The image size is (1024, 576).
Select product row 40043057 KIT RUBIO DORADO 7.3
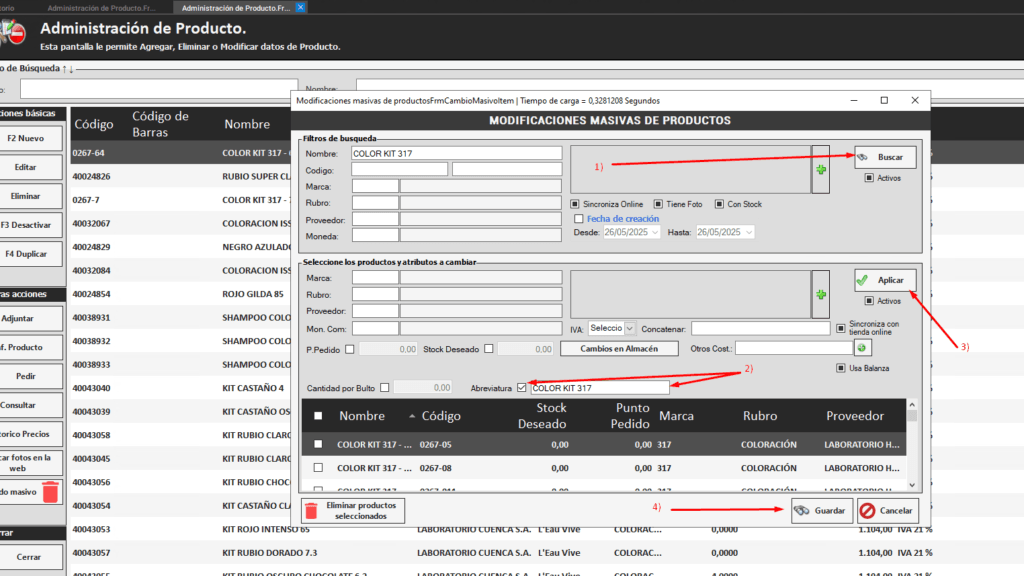(x=502, y=552)
